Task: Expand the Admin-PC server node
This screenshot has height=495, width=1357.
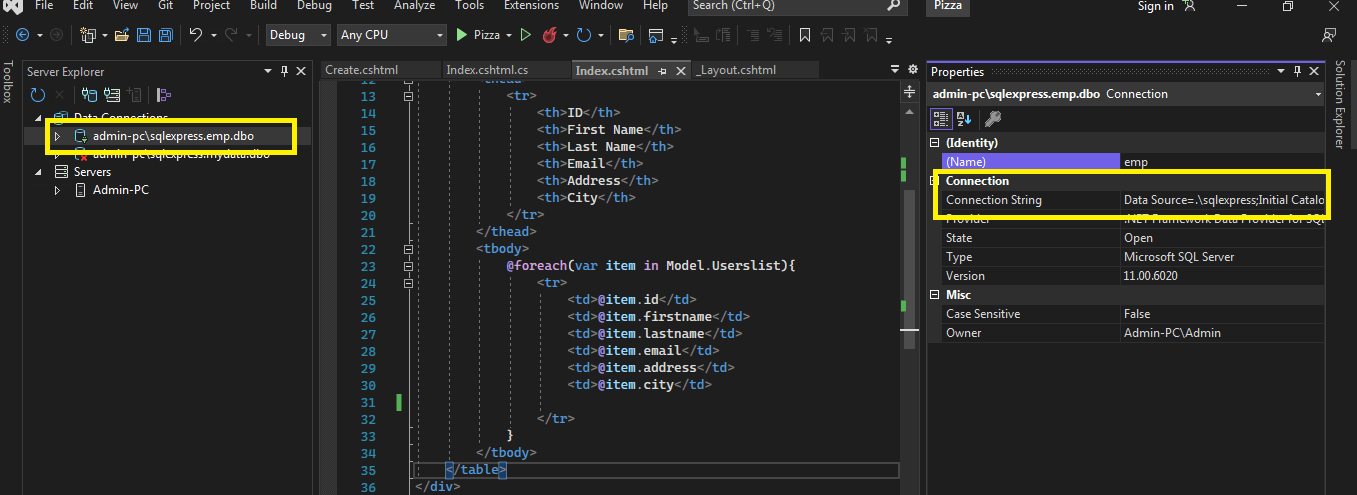Action: [58, 190]
